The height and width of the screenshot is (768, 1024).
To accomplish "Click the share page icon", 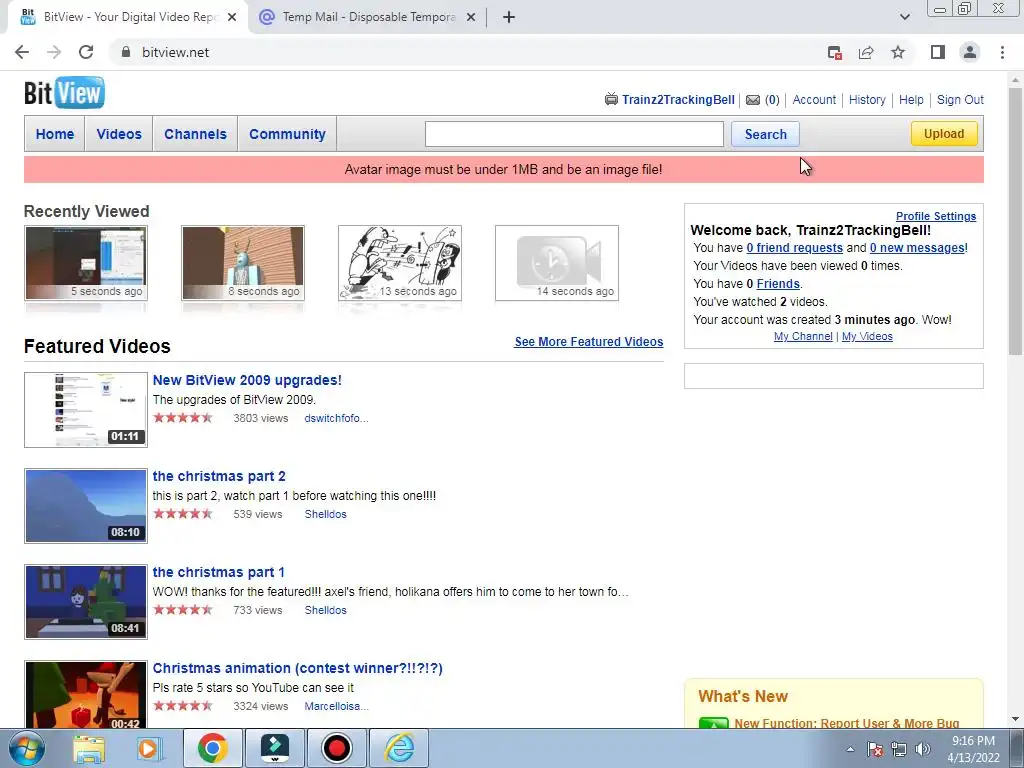I will point(866,52).
